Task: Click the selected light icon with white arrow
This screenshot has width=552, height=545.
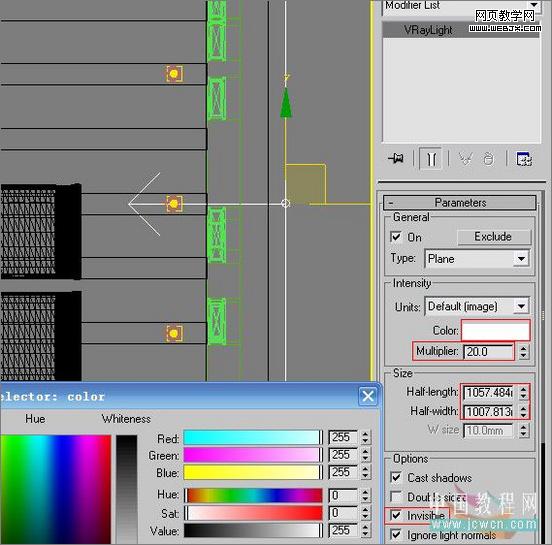Action: click(x=174, y=204)
